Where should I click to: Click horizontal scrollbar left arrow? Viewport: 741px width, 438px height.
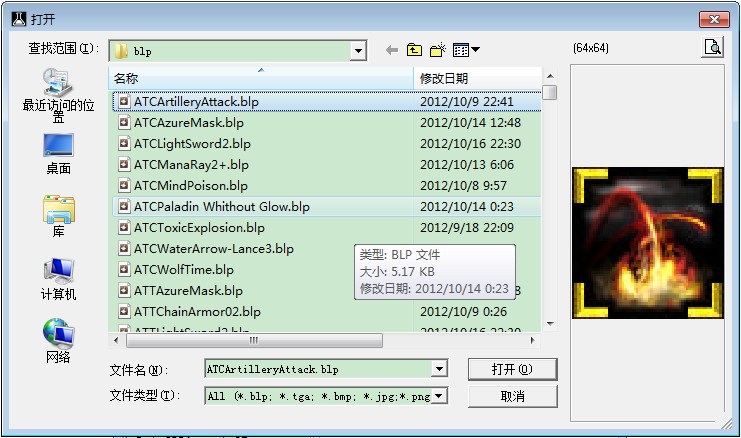[116, 340]
